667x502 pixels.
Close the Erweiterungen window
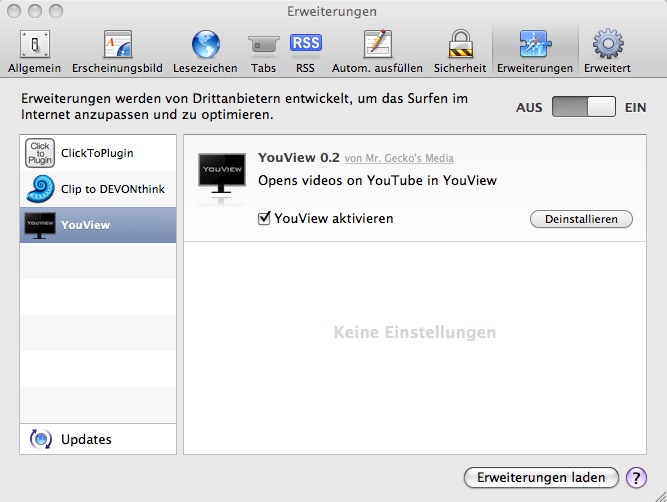click(14, 11)
